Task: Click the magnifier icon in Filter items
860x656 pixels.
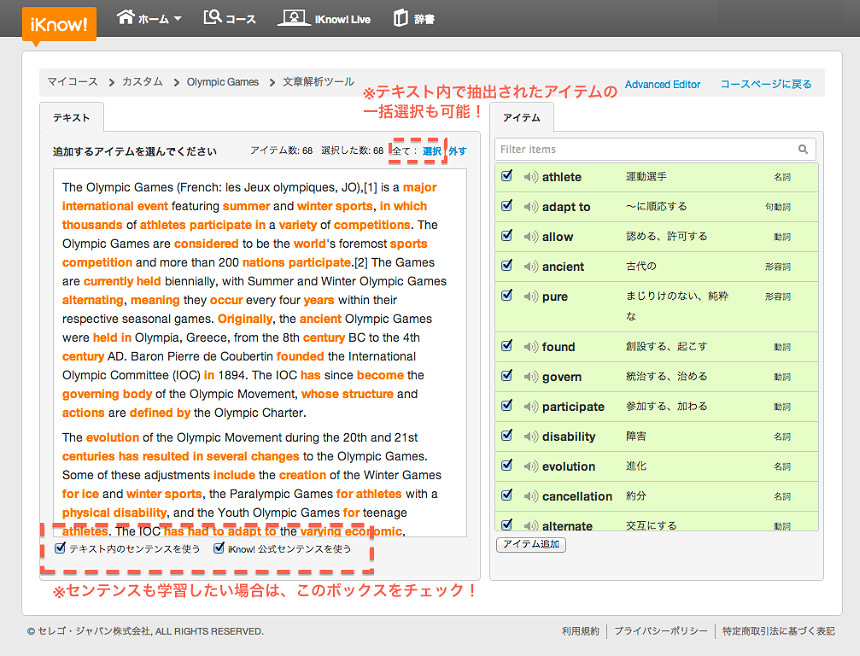Action: [803, 149]
